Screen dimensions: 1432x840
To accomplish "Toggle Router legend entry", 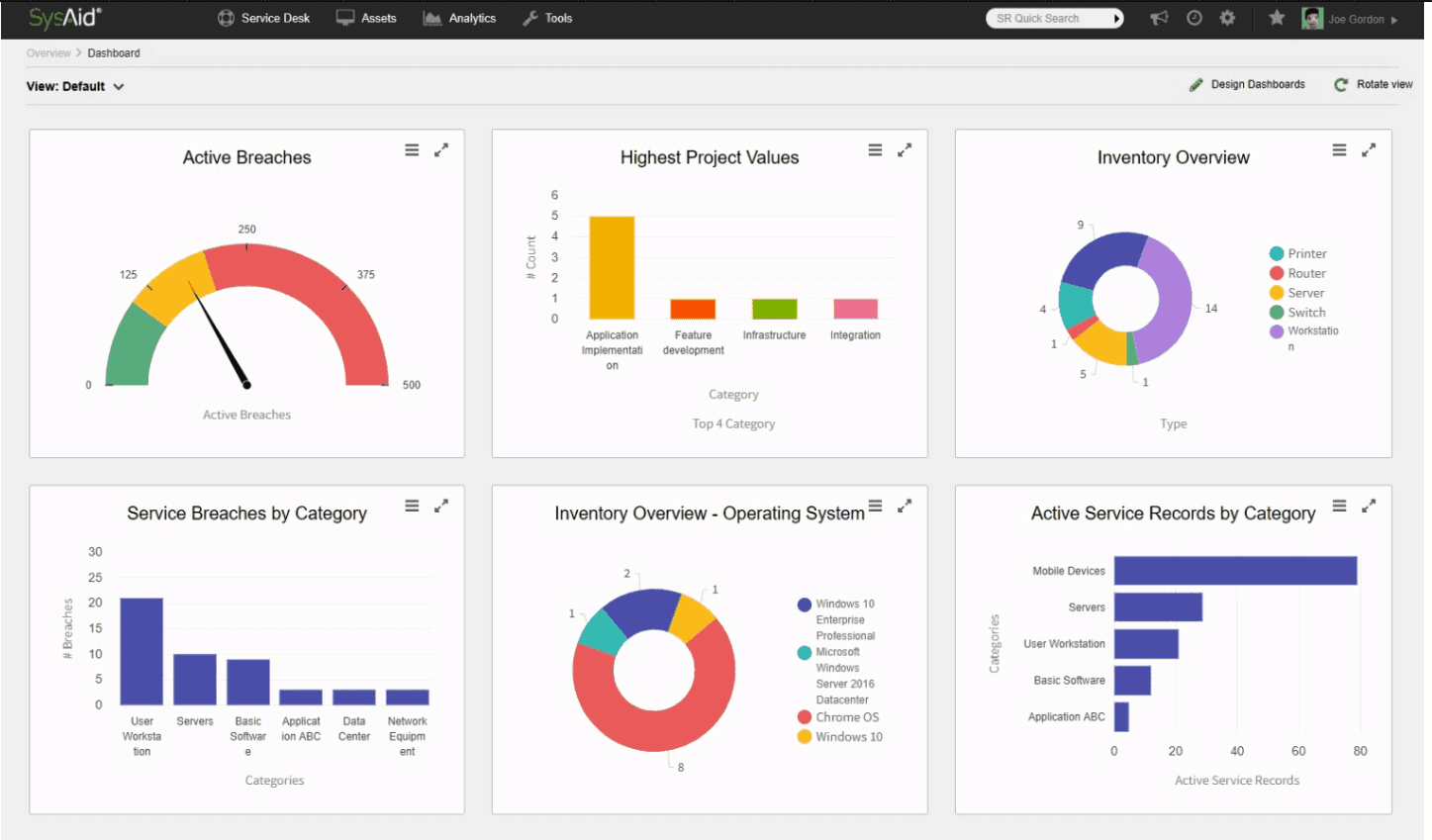I will click(1297, 274).
